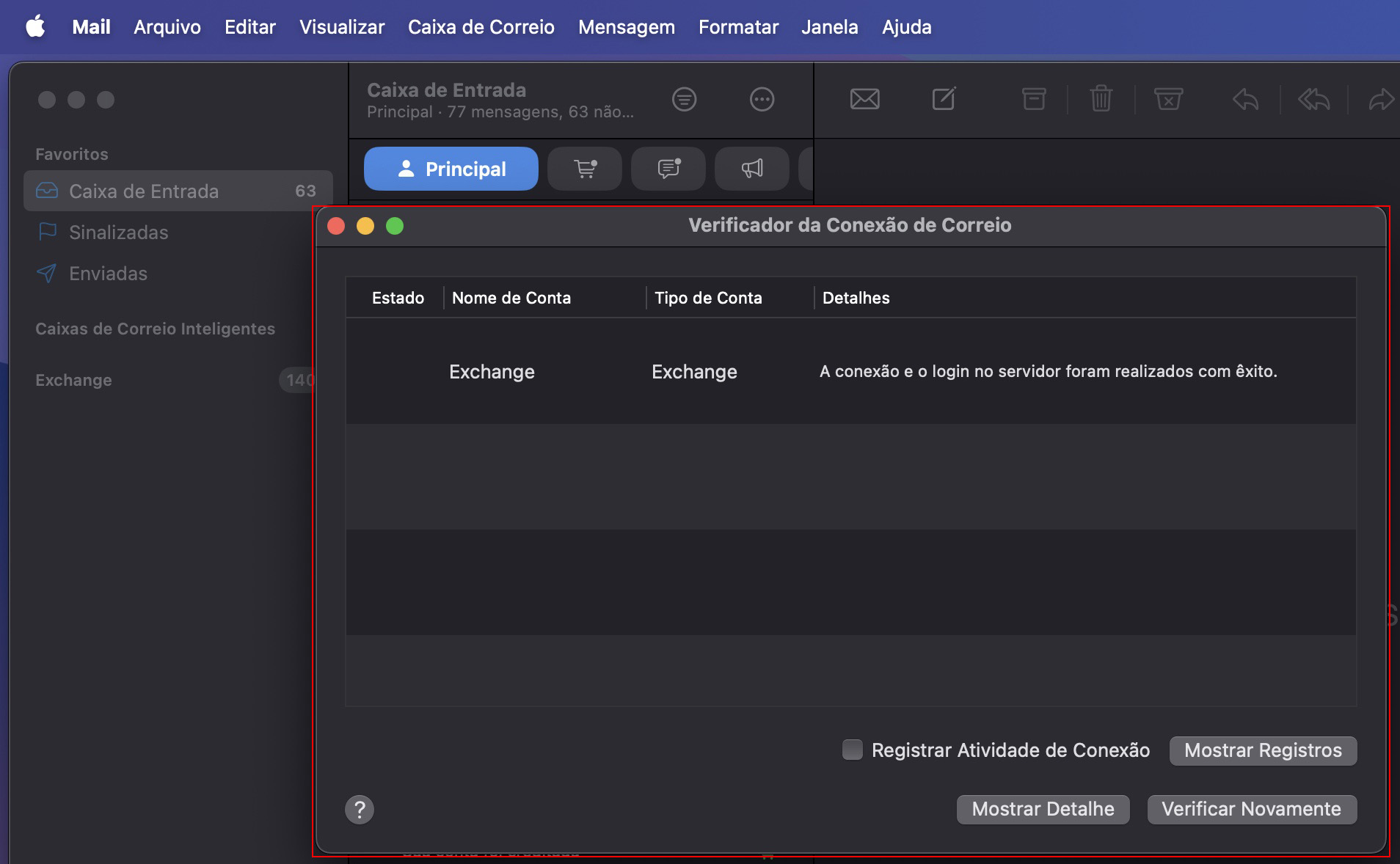Click the Mostrar Registros button
This screenshot has height=864, width=1400.
tap(1263, 750)
